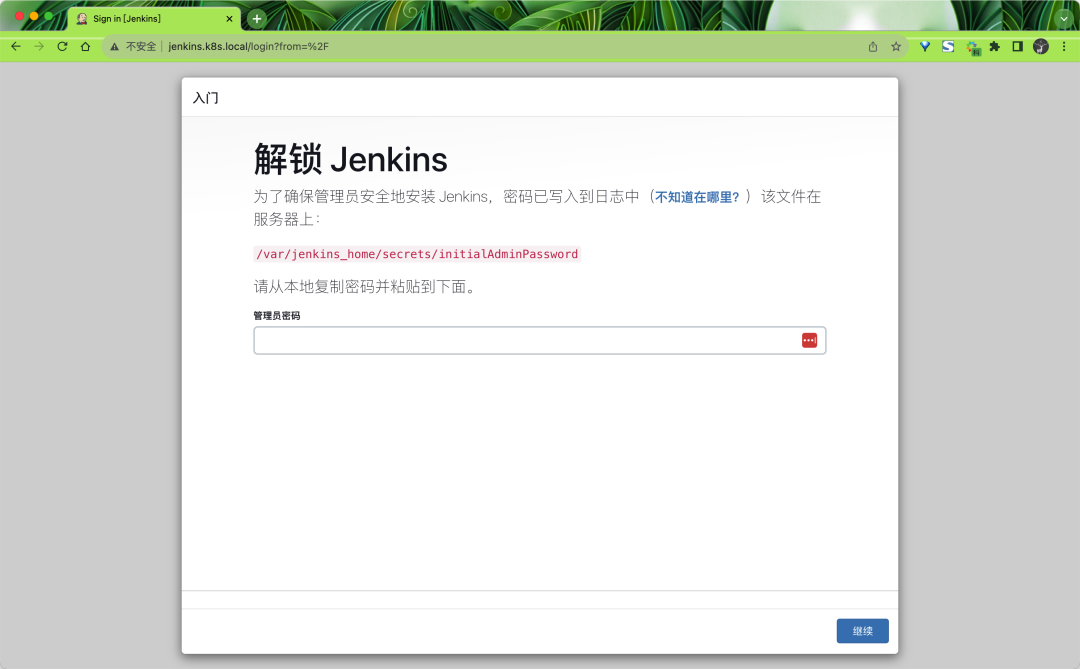The height and width of the screenshot is (669, 1080).
Task: Close the window with the red button
Action: pos(19,16)
